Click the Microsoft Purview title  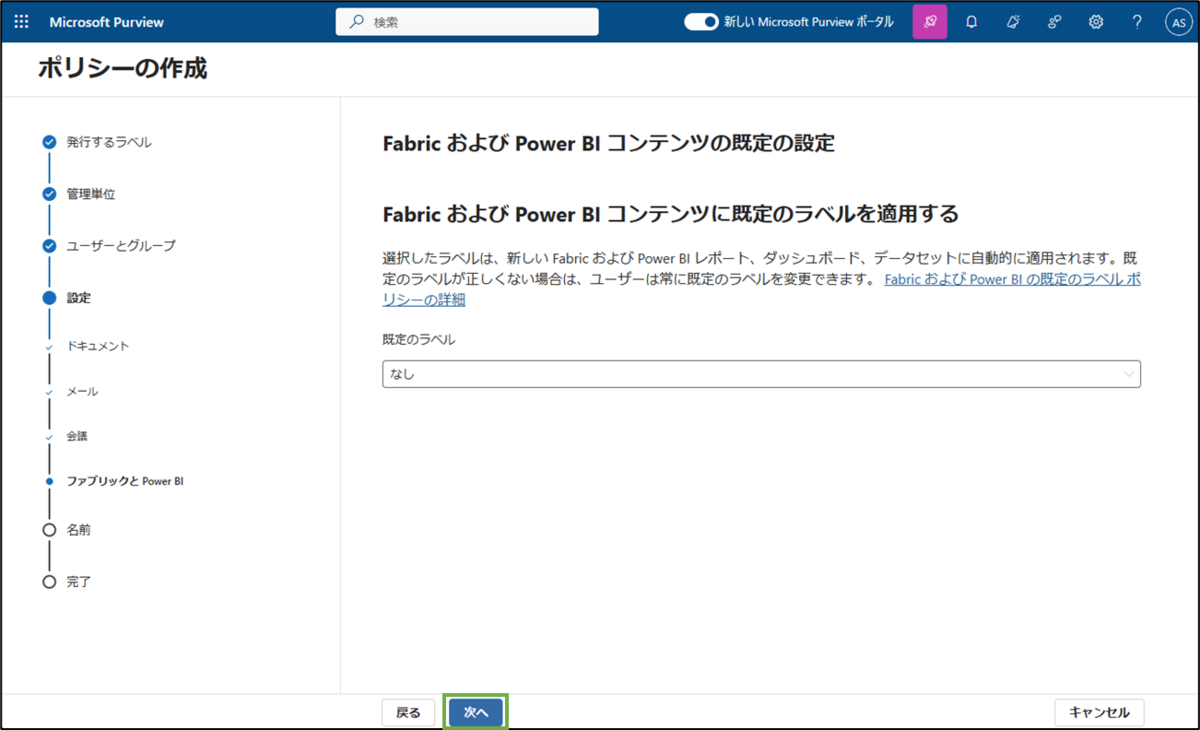click(x=106, y=22)
